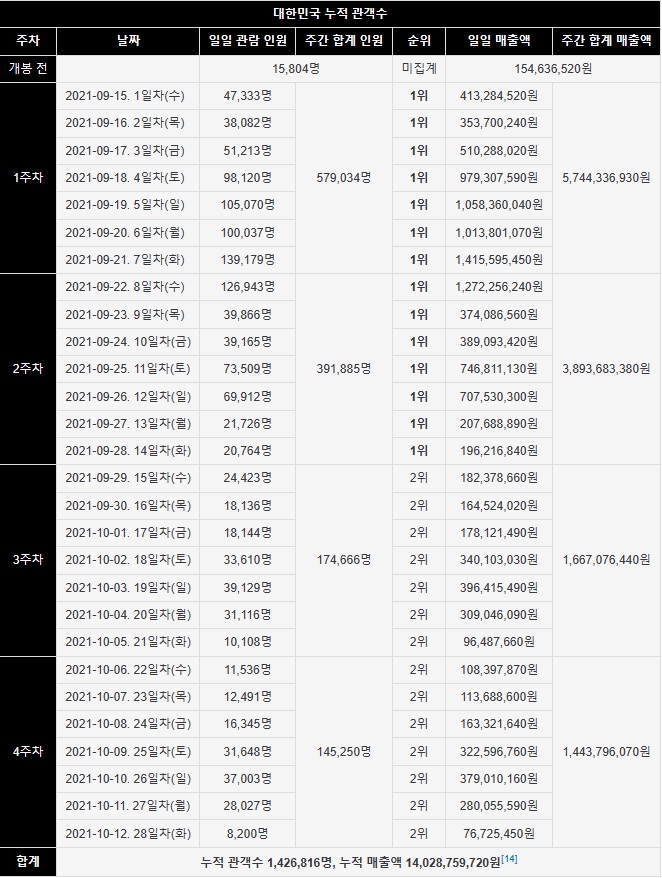This screenshot has width=662, height=878.
Task: Open footnote link [14] in total row
Action: pos(510,858)
